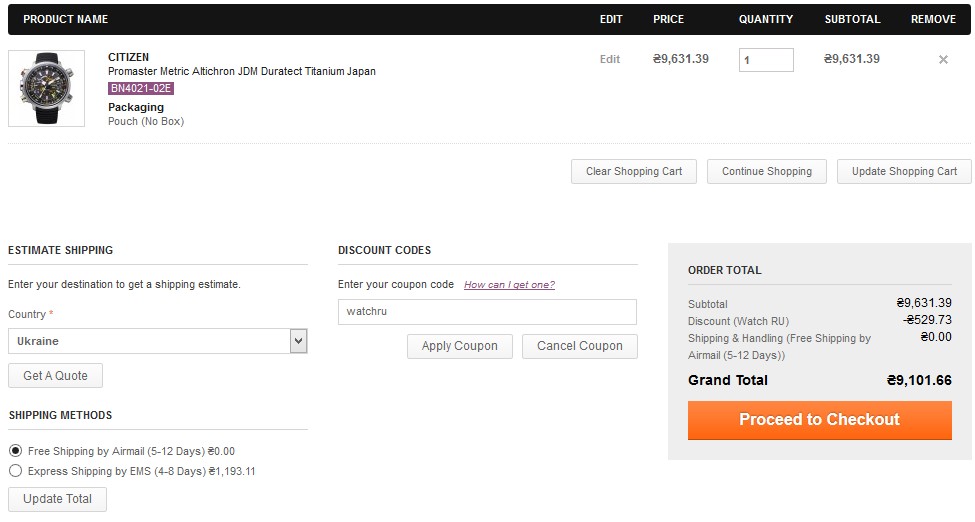Click the Get A Quote button
The width and height of the screenshot is (975, 522).
coord(55,376)
